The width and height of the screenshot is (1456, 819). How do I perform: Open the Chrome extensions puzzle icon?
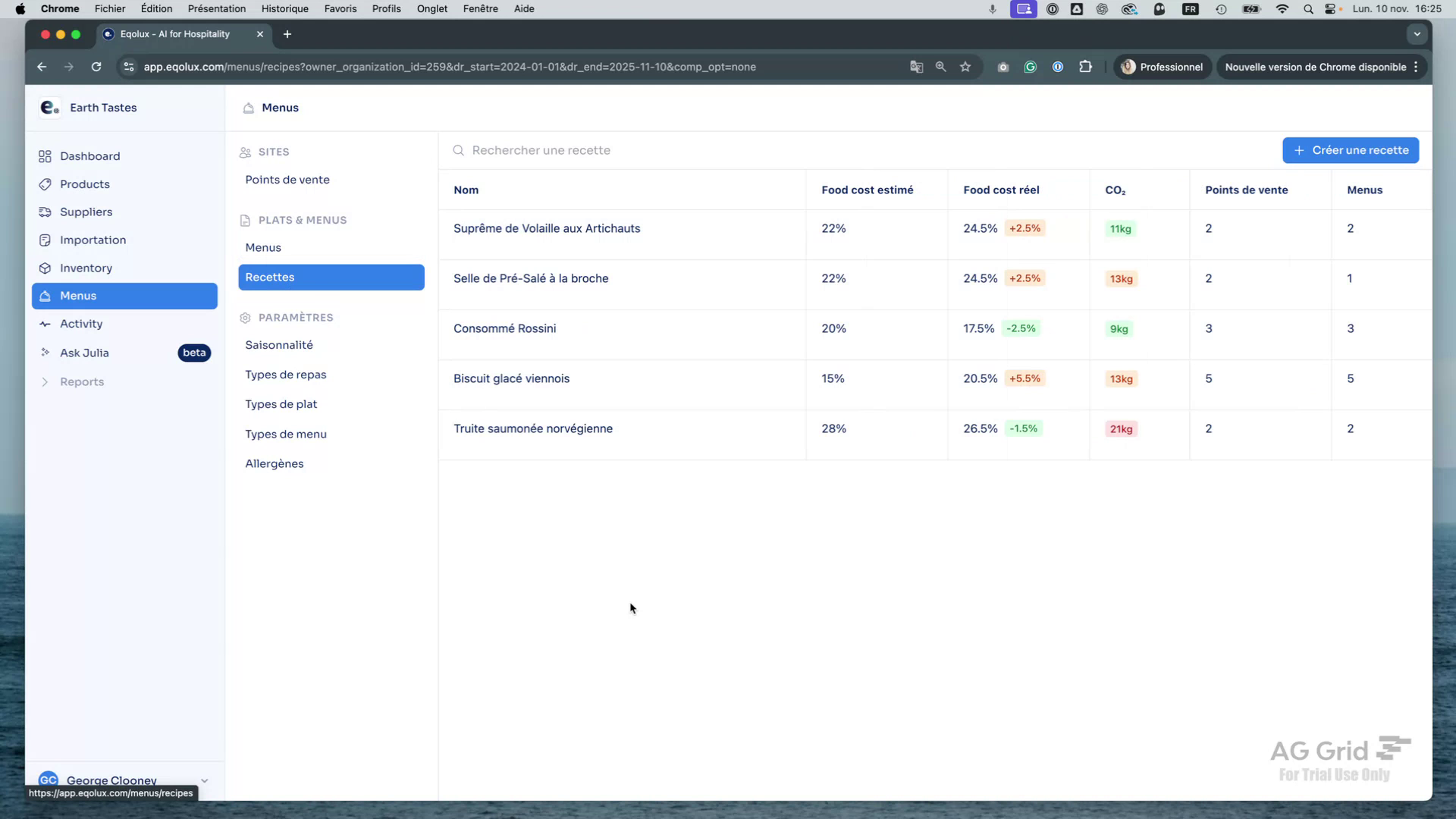point(1086,67)
